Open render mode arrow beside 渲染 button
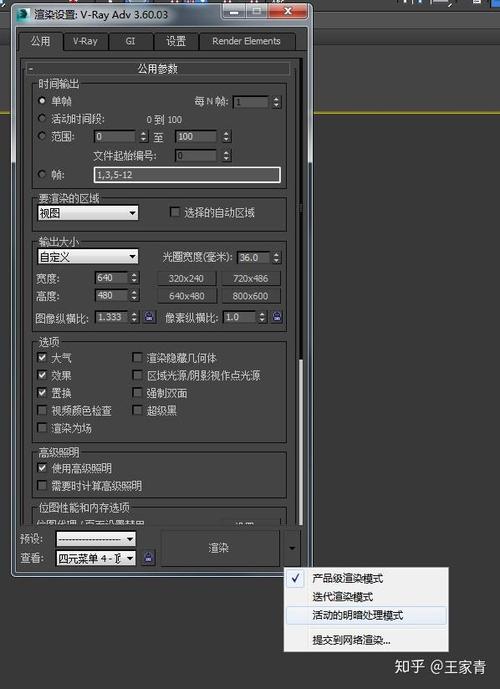 tap(292, 548)
